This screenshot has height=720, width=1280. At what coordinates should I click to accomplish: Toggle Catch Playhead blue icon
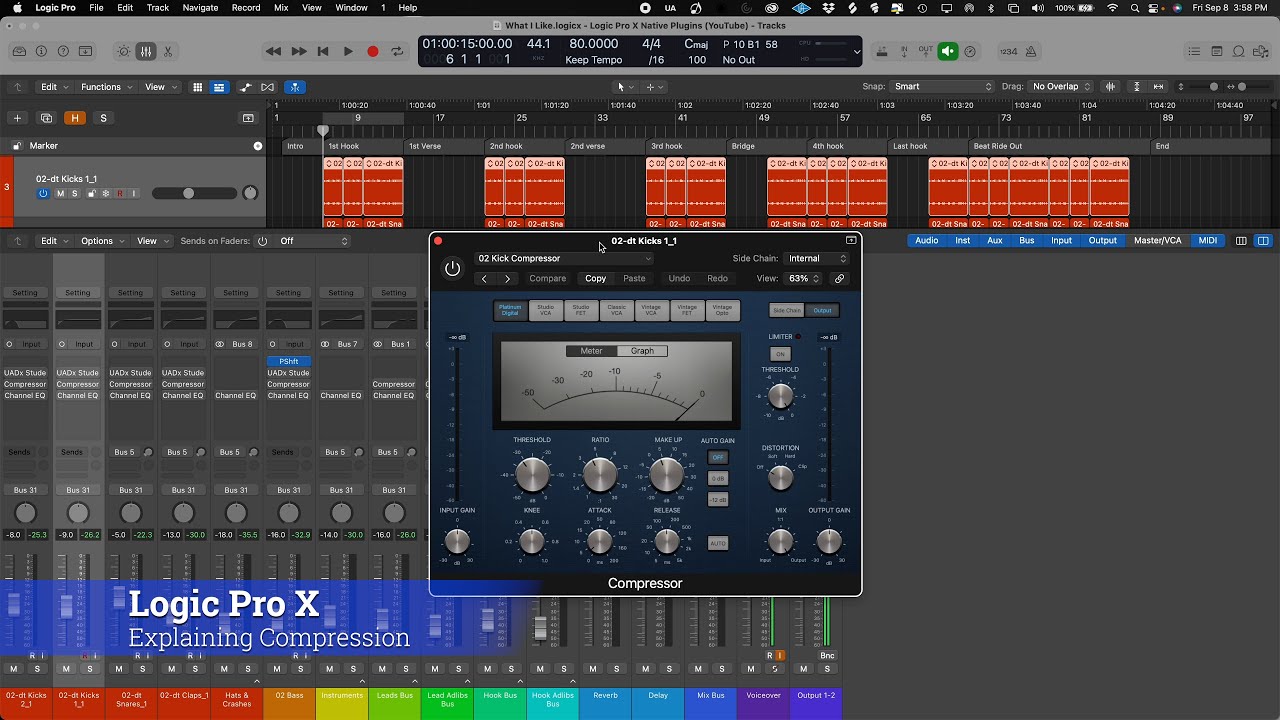coord(295,87)
